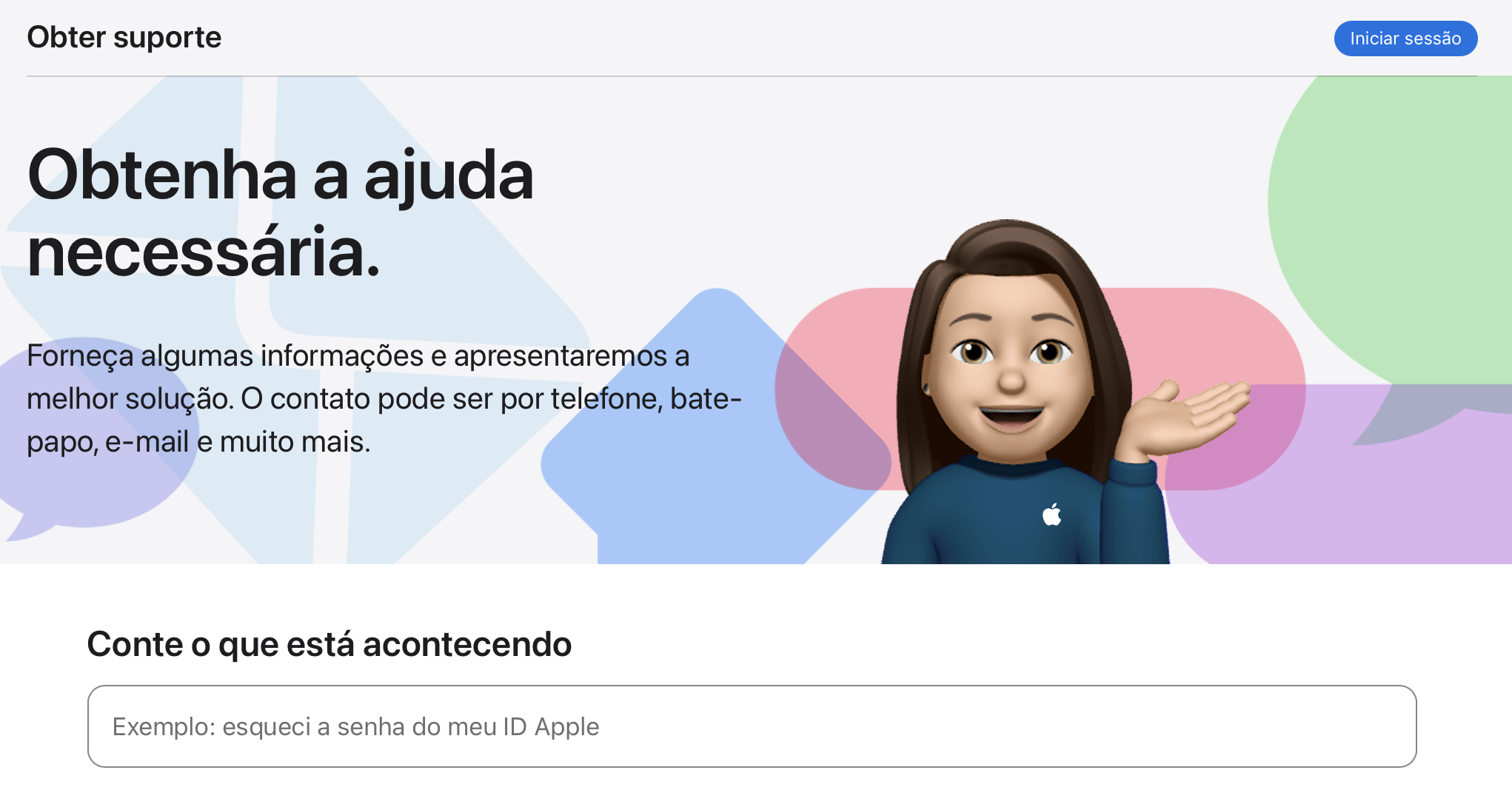This screenshot has height=810, width=1512.
Task: Click the divider line beneath Obter suporte
Action: 752,76
